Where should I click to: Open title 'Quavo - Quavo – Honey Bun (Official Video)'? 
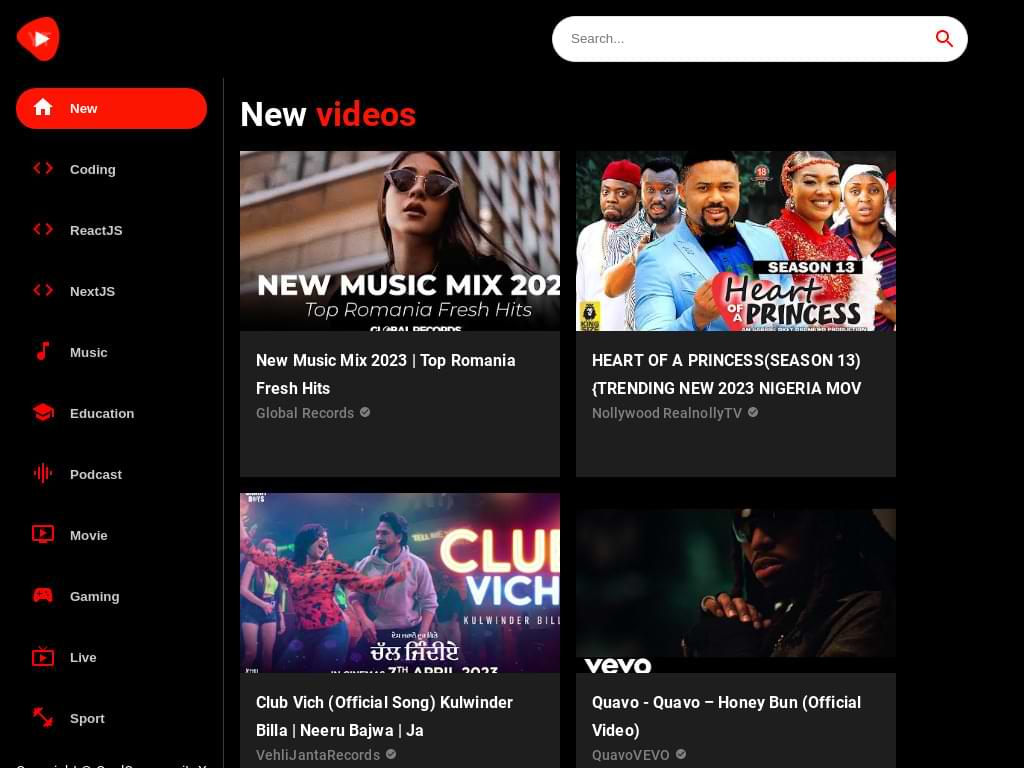click(727, 716)
